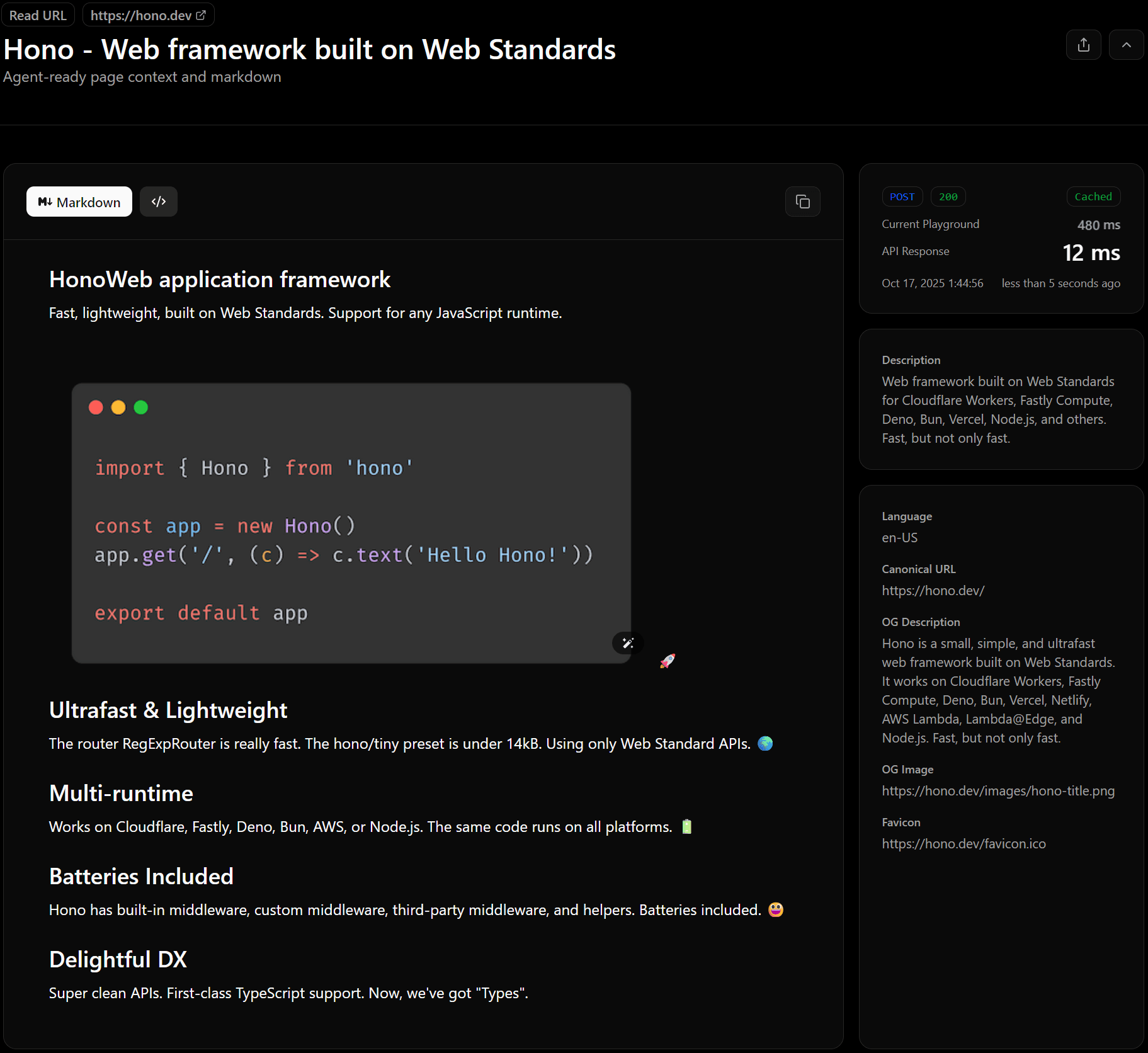Image resolution: width=1148 pixels, height=1053 pixels.
Task: Open the OG image hono-title.png link
Action: (998, 790)
